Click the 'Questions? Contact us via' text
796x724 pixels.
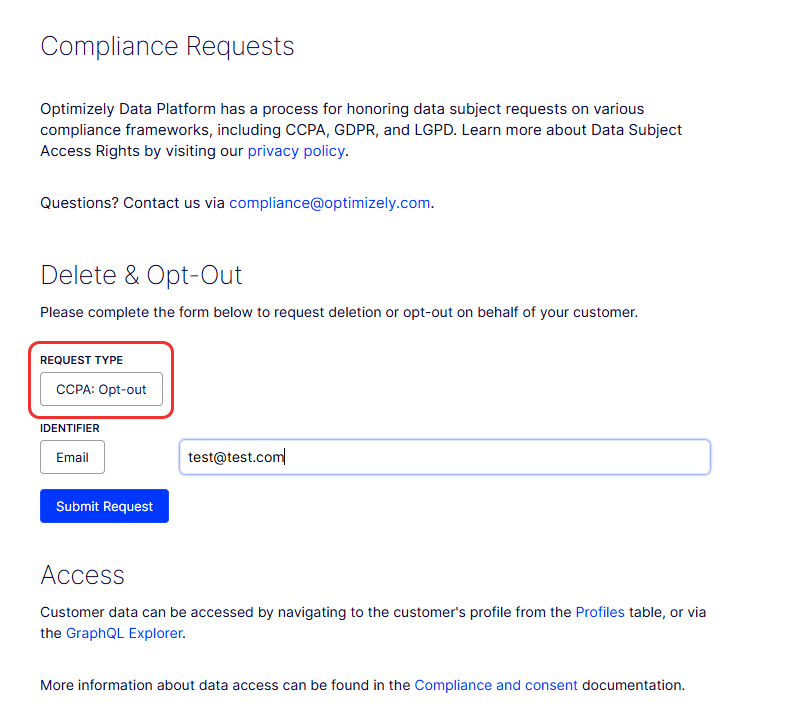132,203
